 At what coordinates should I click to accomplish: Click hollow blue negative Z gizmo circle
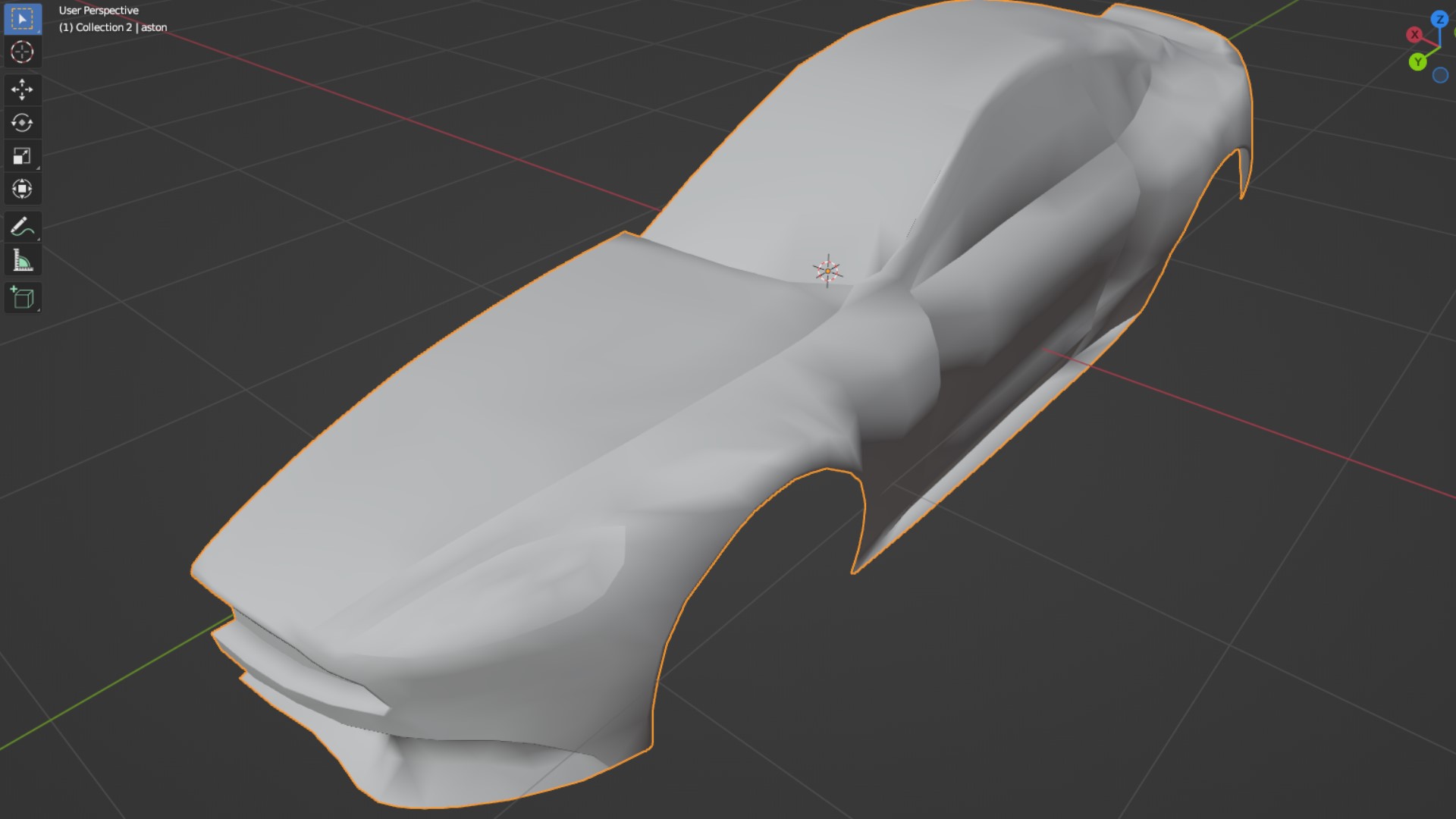tap(1440, 75)
